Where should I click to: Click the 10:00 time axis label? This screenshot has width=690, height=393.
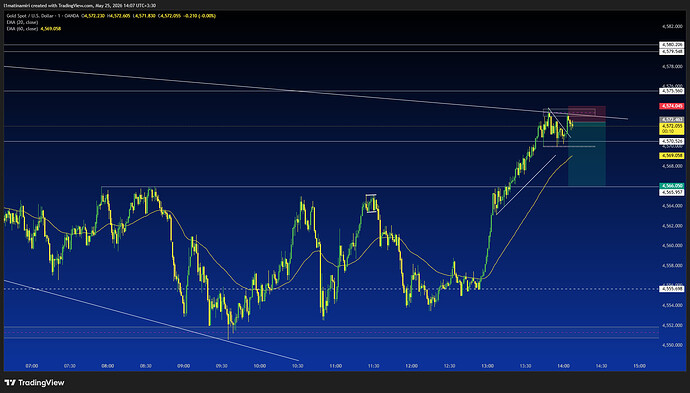click(x=260, y=366)
